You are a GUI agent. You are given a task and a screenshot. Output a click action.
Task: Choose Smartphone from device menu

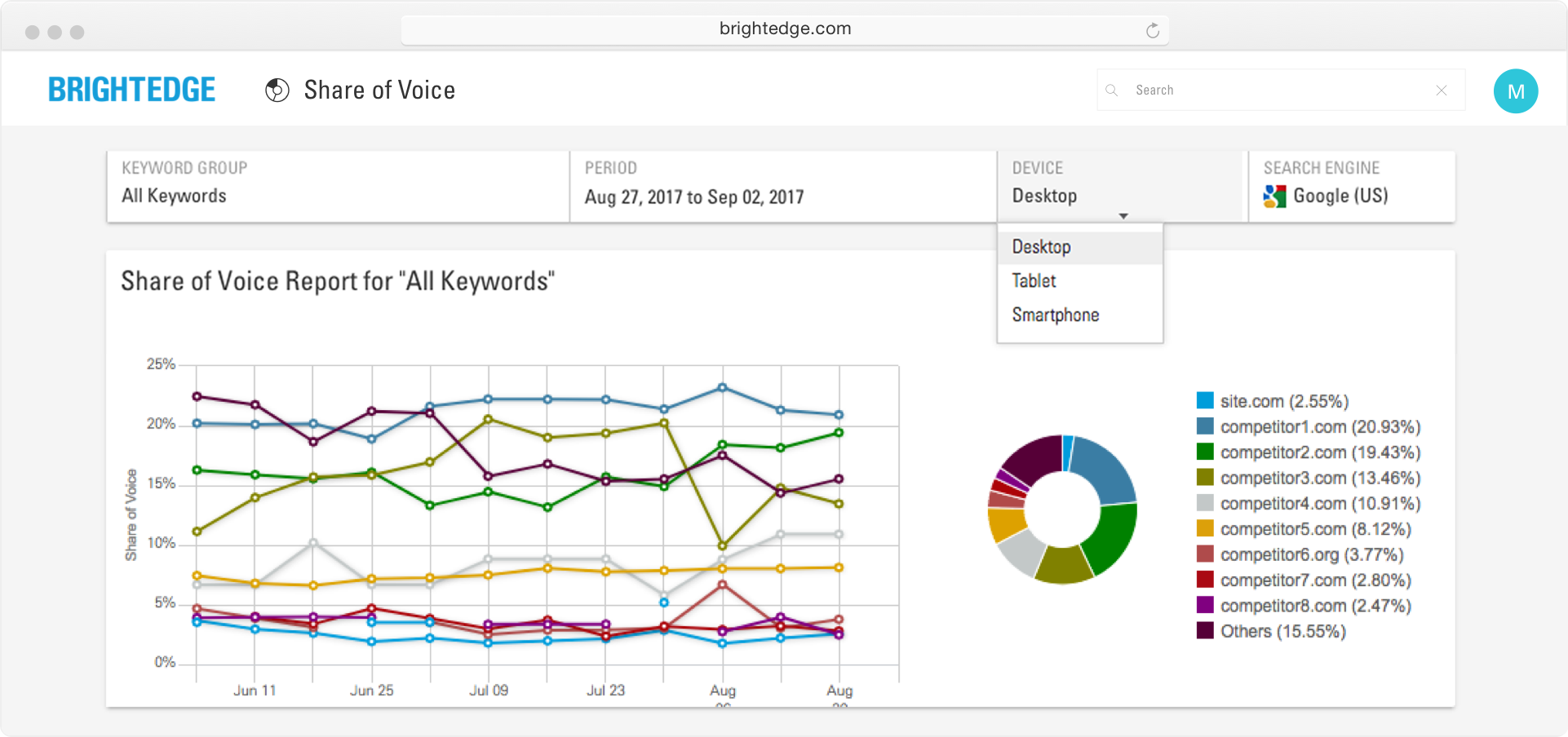1056,316
